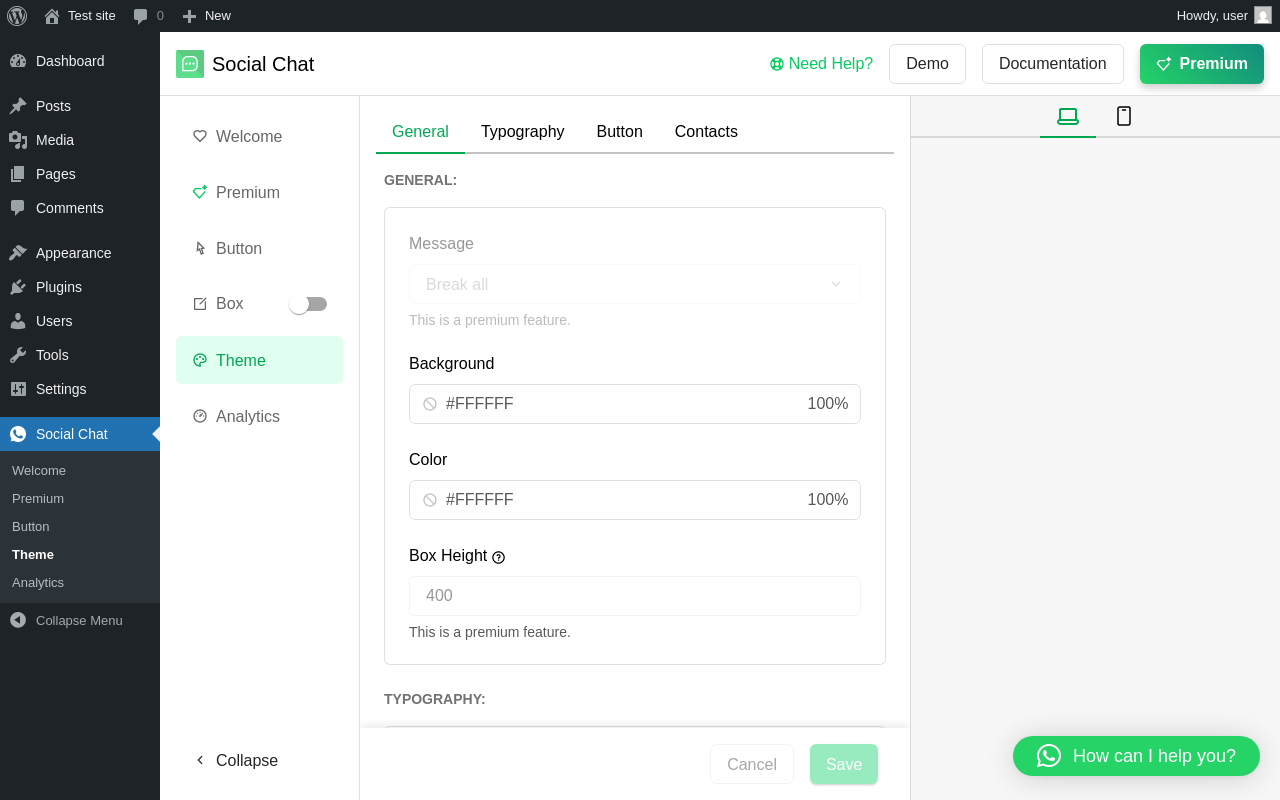Image resolution: width=1280 pixels, height=800 pixels.
Task: Click the Tools wrench icon
Action: pos(18,355)
